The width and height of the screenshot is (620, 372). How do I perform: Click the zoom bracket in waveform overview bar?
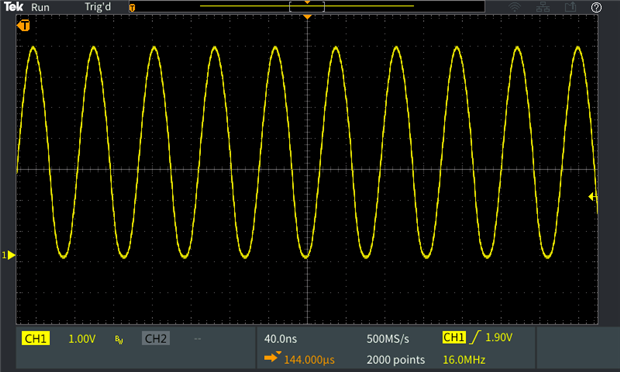(307, 6)
